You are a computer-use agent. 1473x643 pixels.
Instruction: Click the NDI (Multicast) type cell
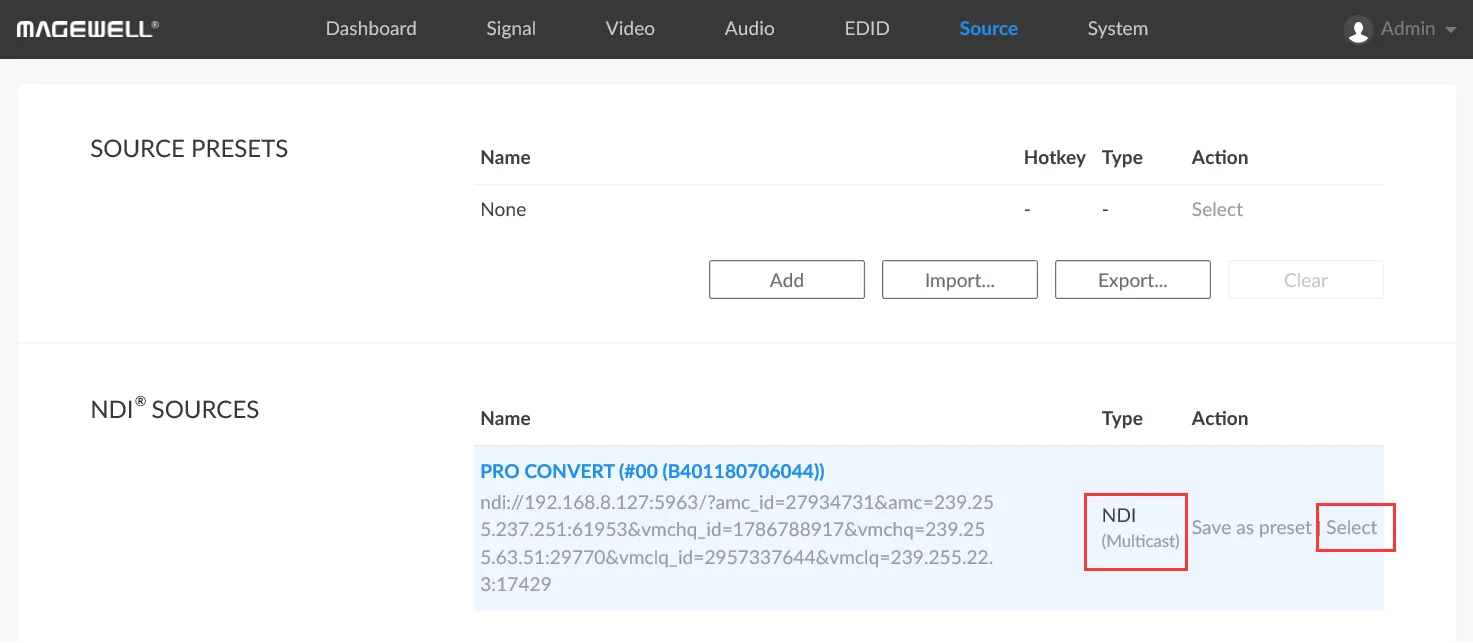click(x=1140, y=528)
